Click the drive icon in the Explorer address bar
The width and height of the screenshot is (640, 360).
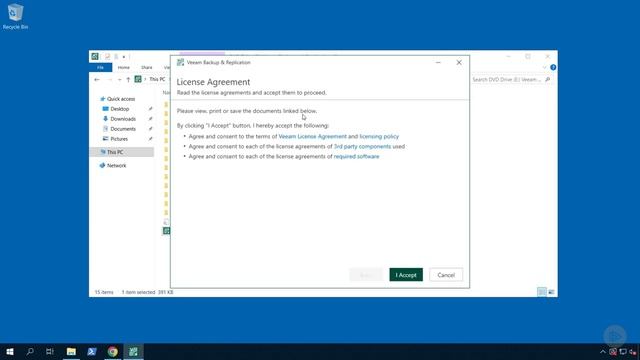pos(138,79)
